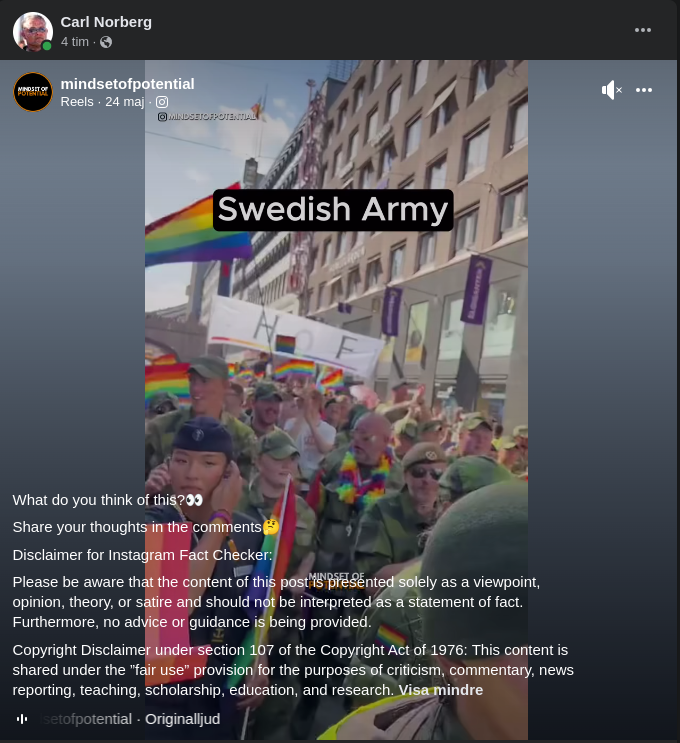Click the MINDSETOFPOTENTIAL watermark in video

(x=207, y=117)
